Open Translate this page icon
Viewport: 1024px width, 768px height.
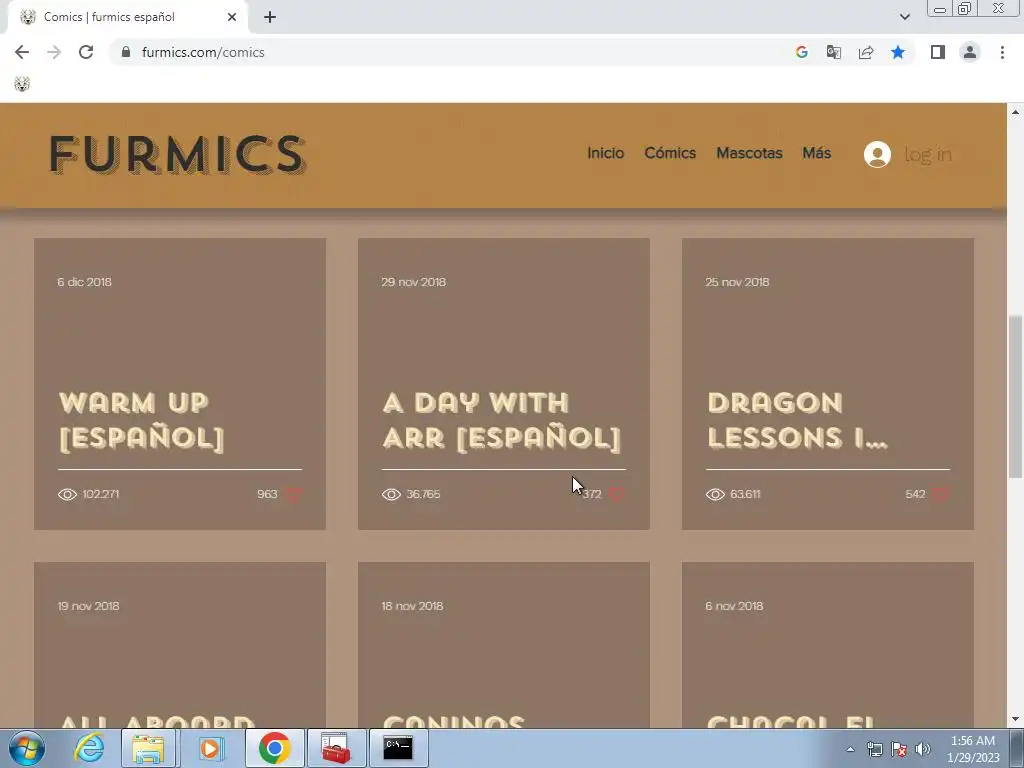[x=834, y=52]
